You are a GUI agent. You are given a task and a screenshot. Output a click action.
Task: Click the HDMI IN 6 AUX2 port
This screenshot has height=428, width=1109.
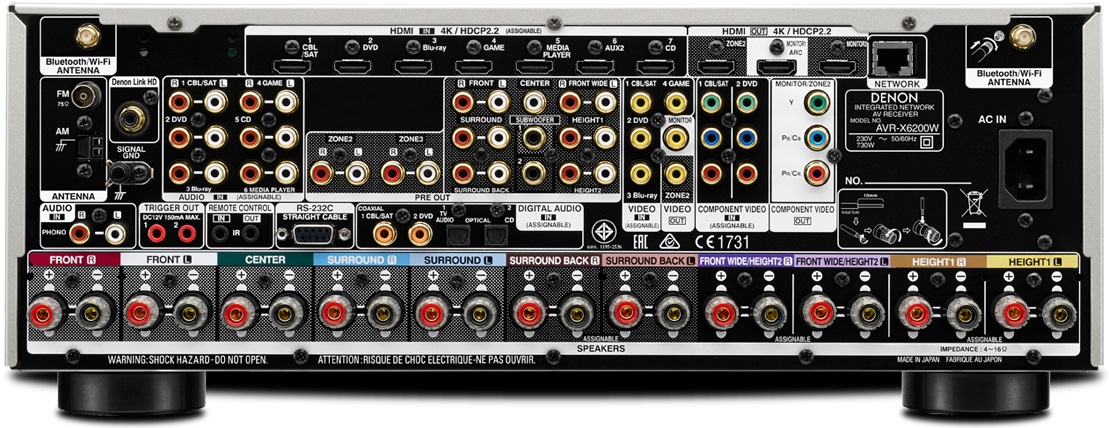pyautogui.click(x=595, y=67)
